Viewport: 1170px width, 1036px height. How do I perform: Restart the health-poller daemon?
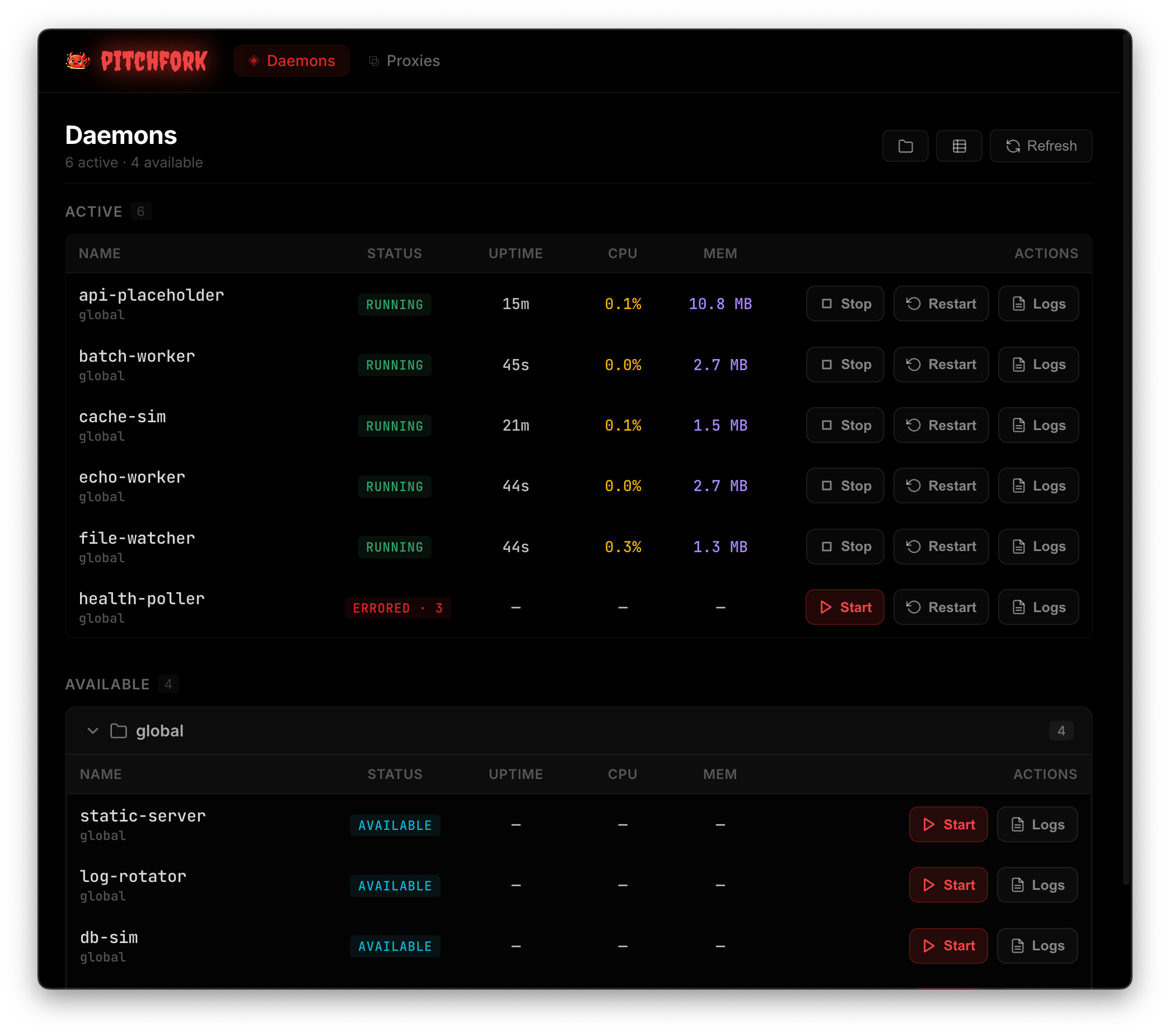[940, 607]
